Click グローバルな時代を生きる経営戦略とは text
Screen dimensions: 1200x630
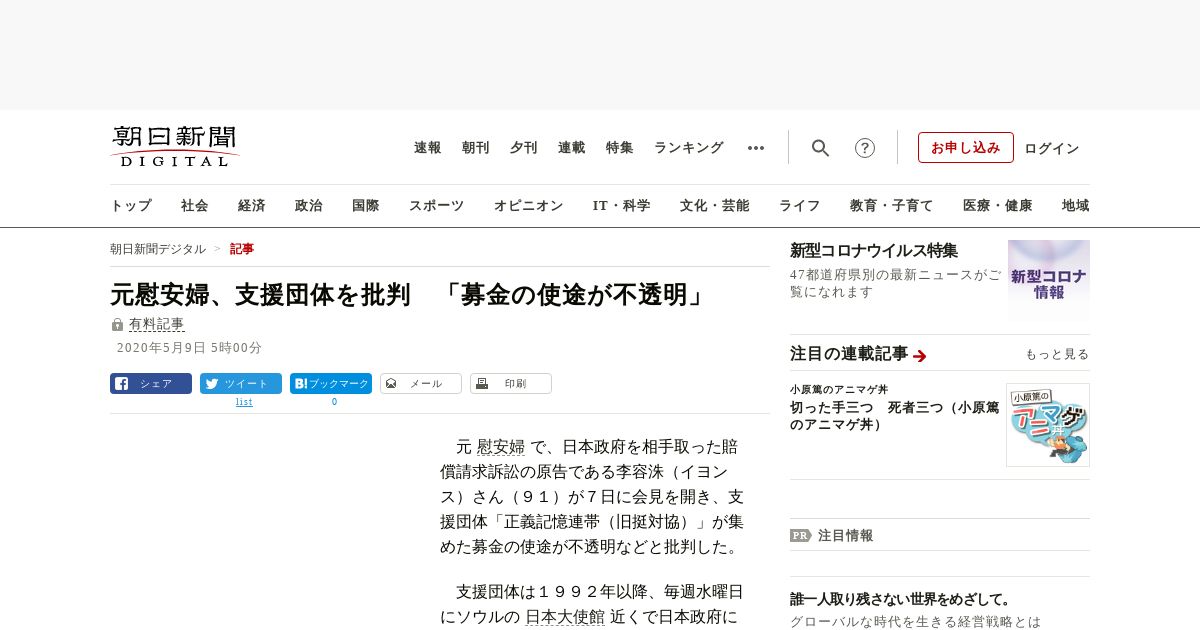click(915, 621)
